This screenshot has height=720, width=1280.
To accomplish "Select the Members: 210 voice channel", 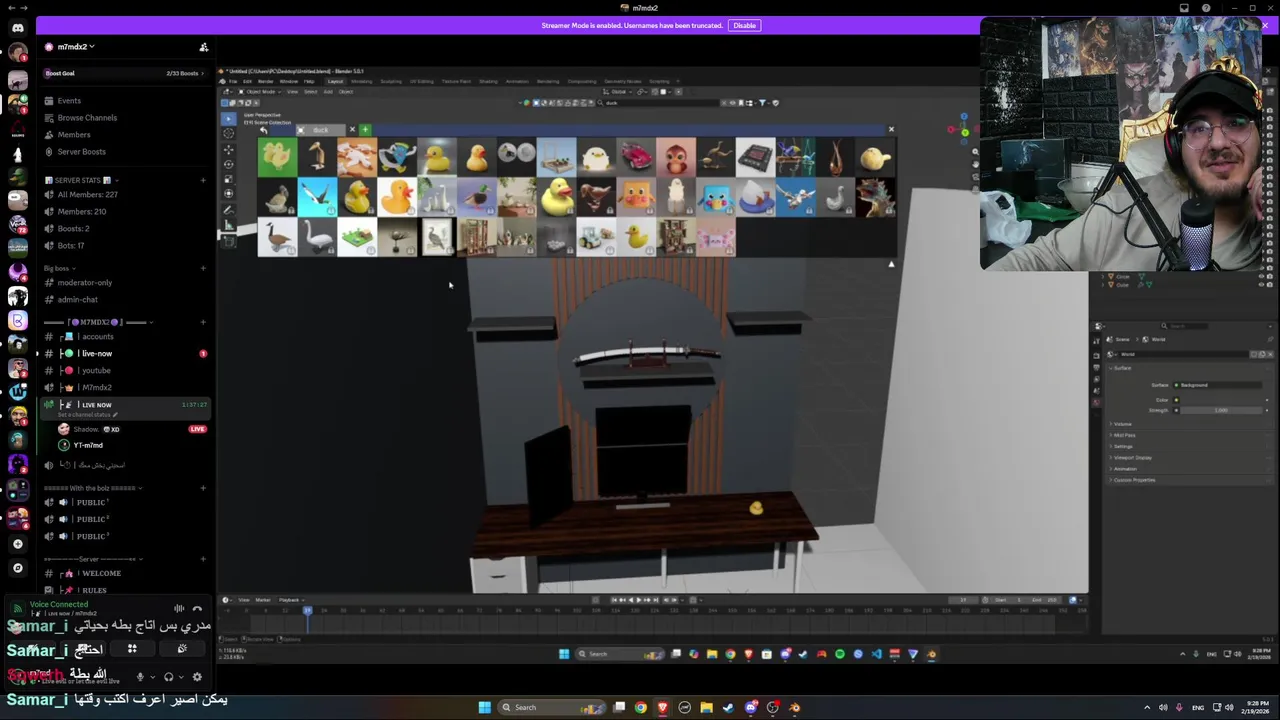I will [125, 212].
